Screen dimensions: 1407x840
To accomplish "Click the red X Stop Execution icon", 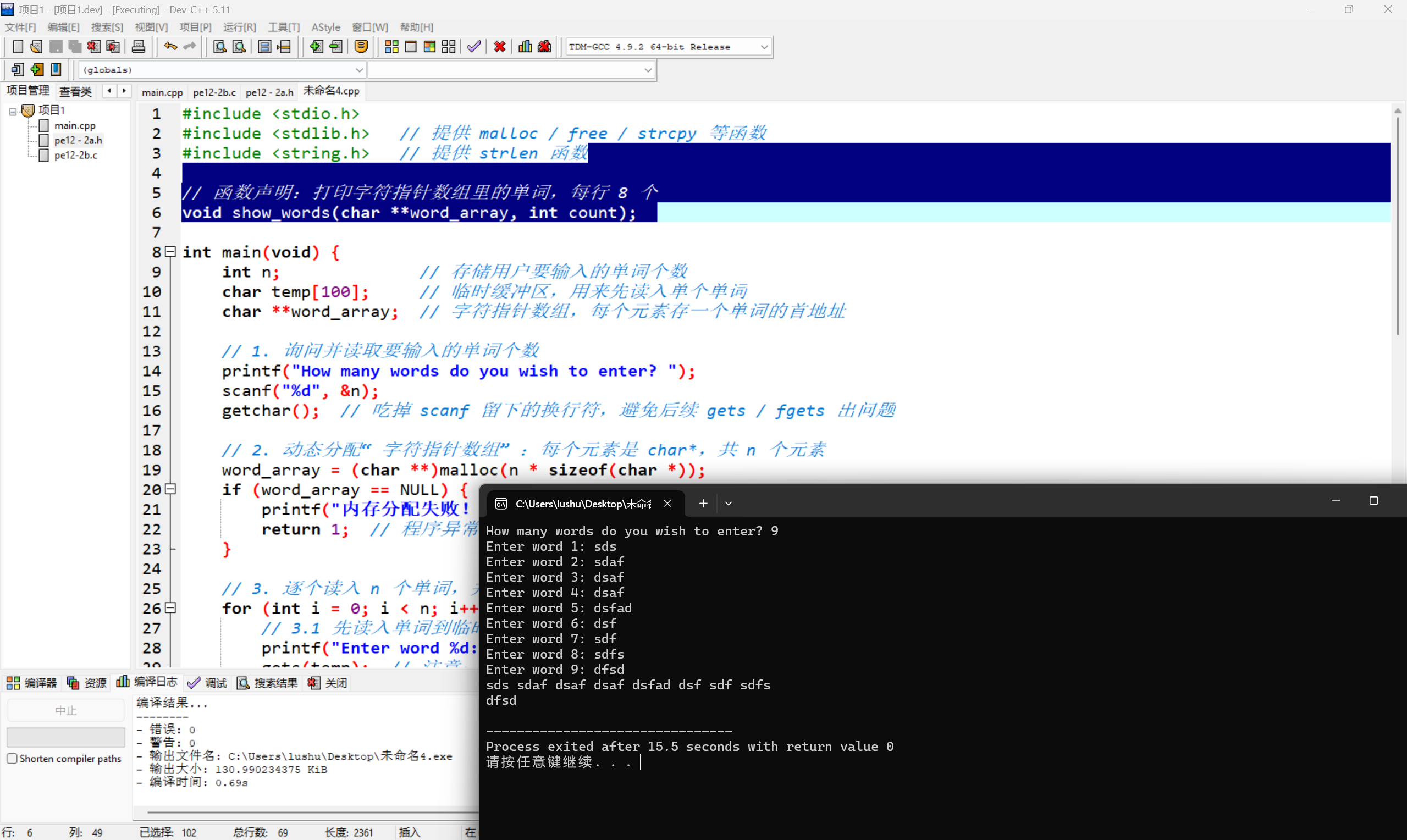I will coord(499,46).
